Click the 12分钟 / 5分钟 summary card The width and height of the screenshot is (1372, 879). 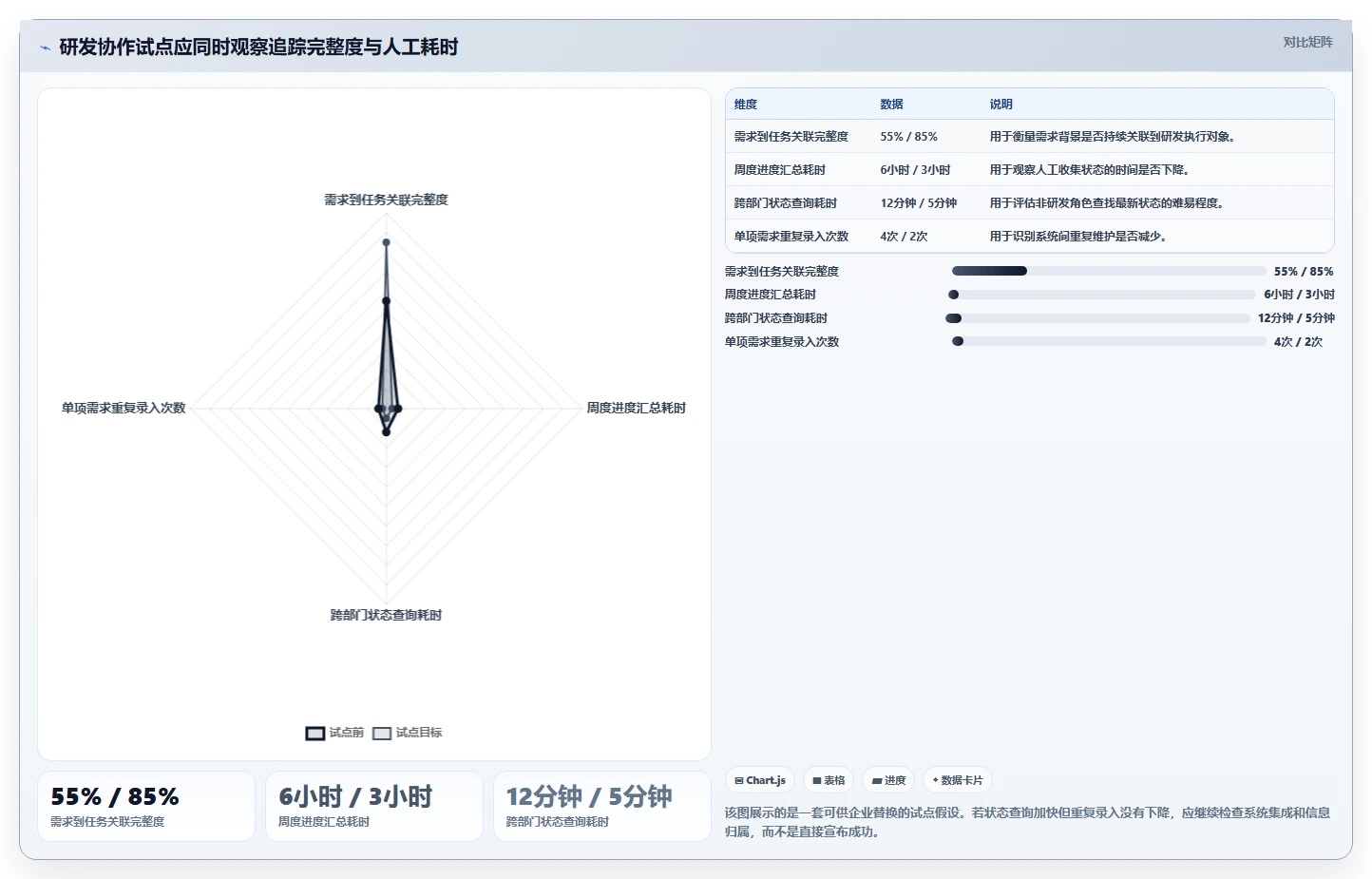(x=602, y=806)
